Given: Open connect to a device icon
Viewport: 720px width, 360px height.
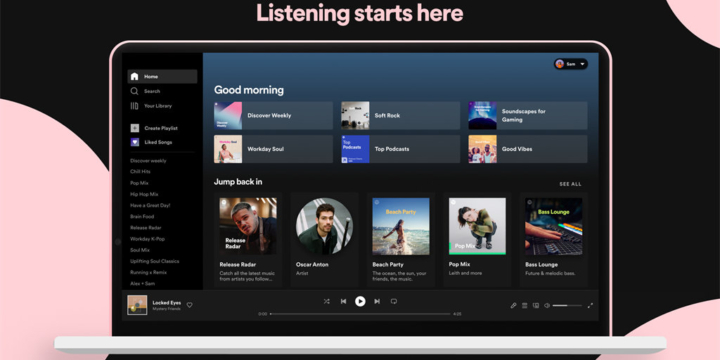Looking at the screenshot, I should click(535, 305).
